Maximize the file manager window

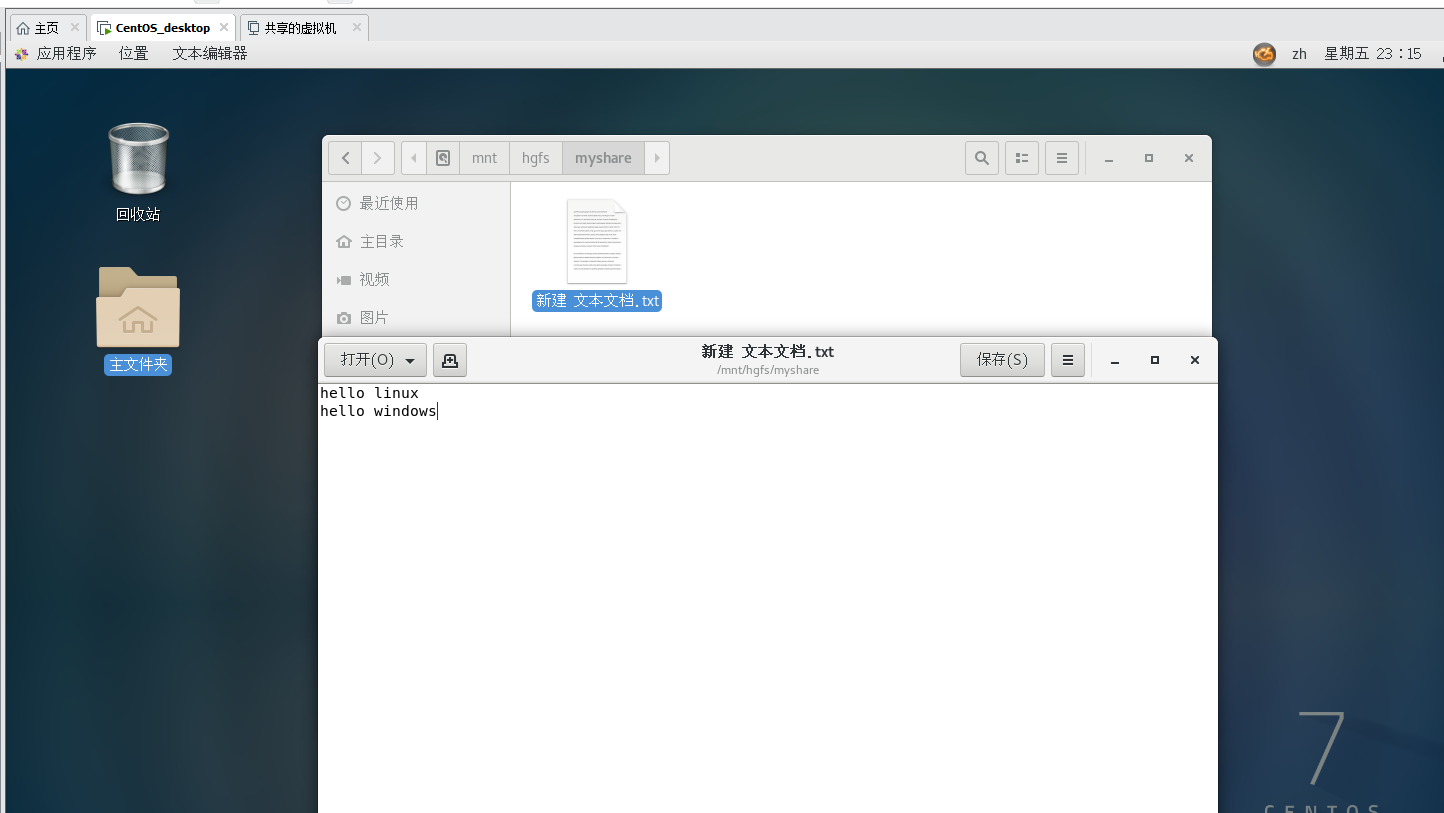click(x=1149, y=158)
